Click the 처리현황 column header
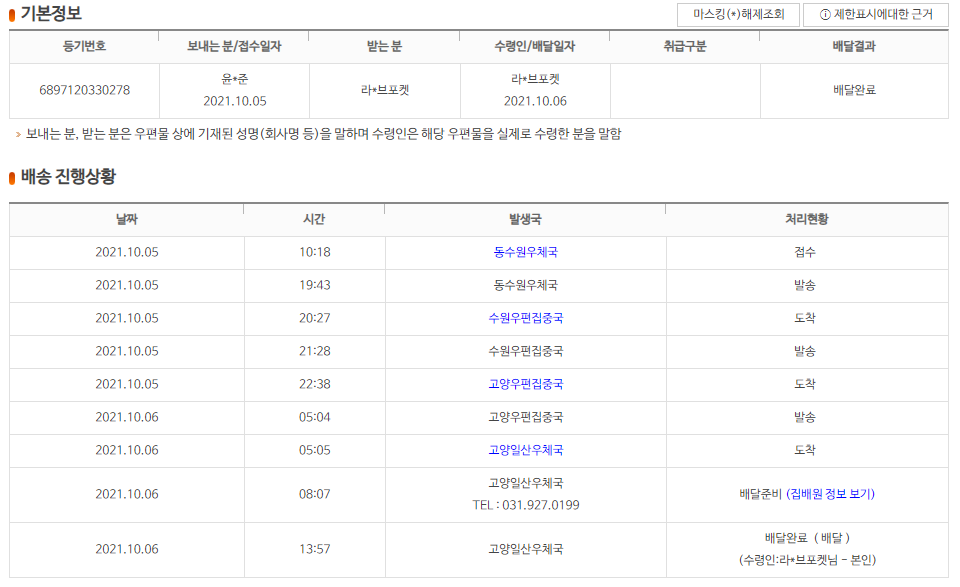This screenshot has width=960, height=587. pyautogui.click(x=807, y=219)
